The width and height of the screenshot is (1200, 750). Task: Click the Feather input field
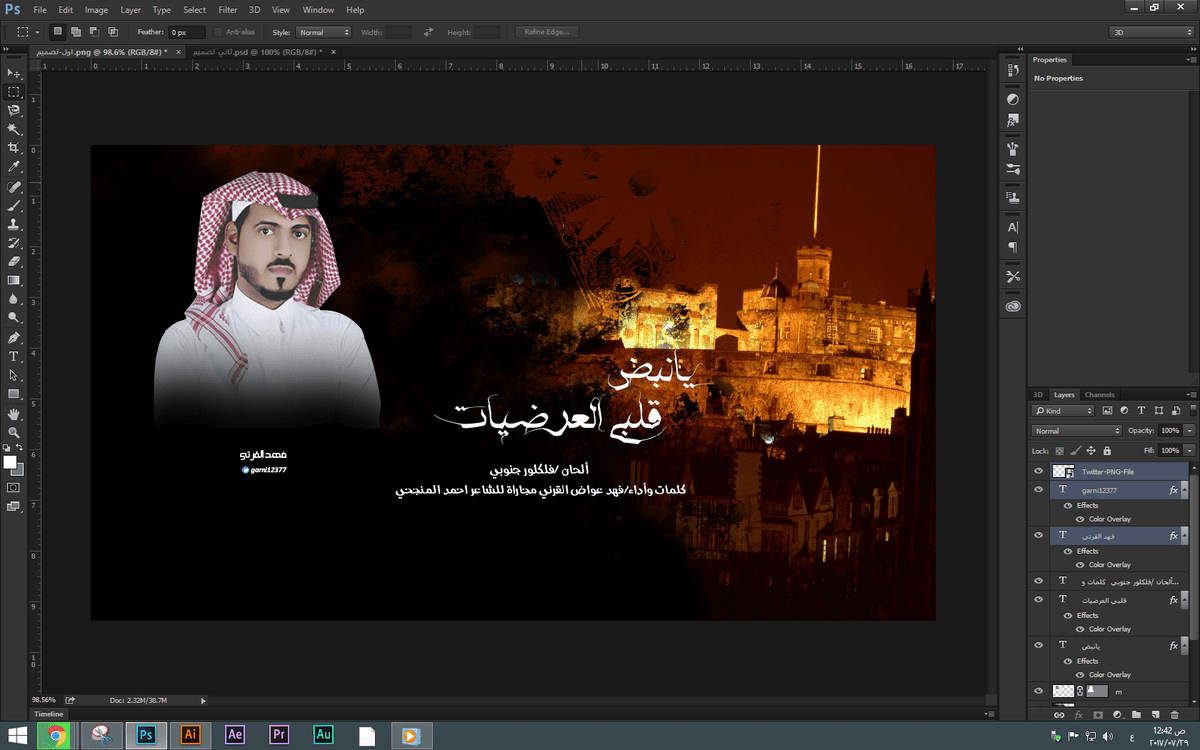coord(186,32)
